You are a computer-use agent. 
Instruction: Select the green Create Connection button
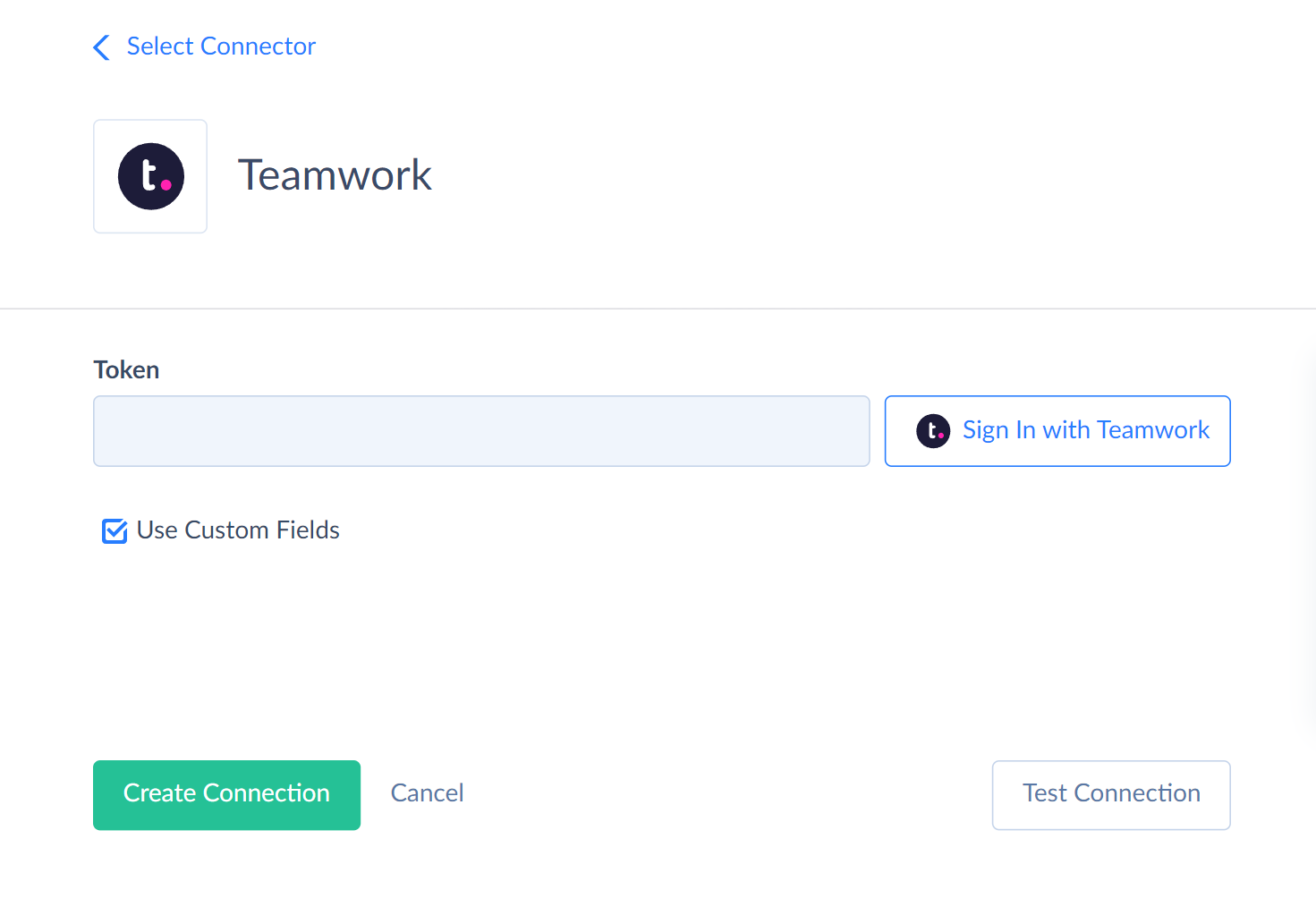(226, 795)
